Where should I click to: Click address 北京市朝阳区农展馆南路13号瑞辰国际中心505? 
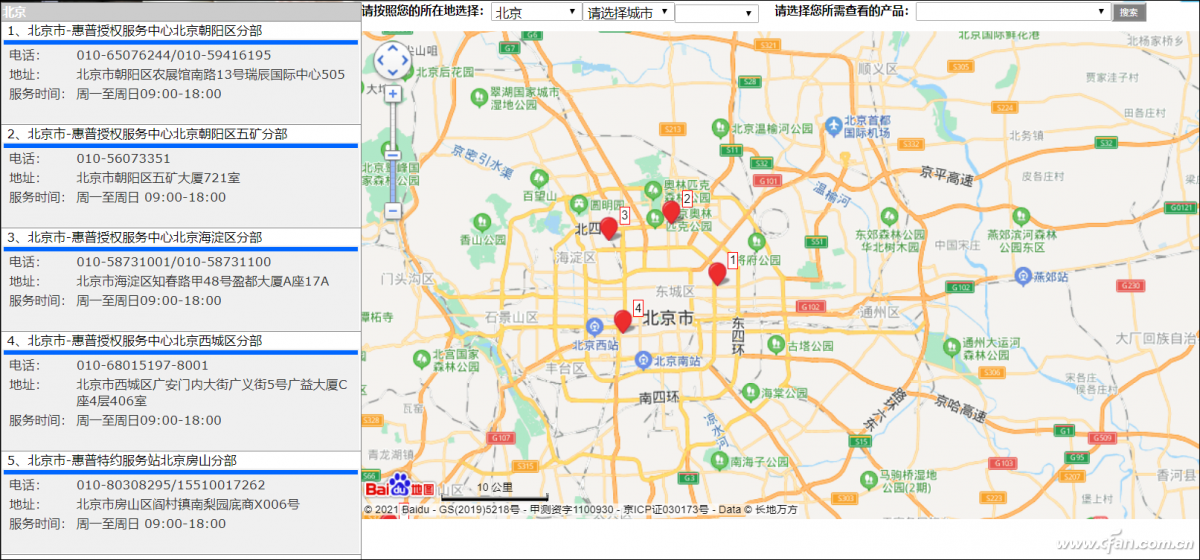211,74
